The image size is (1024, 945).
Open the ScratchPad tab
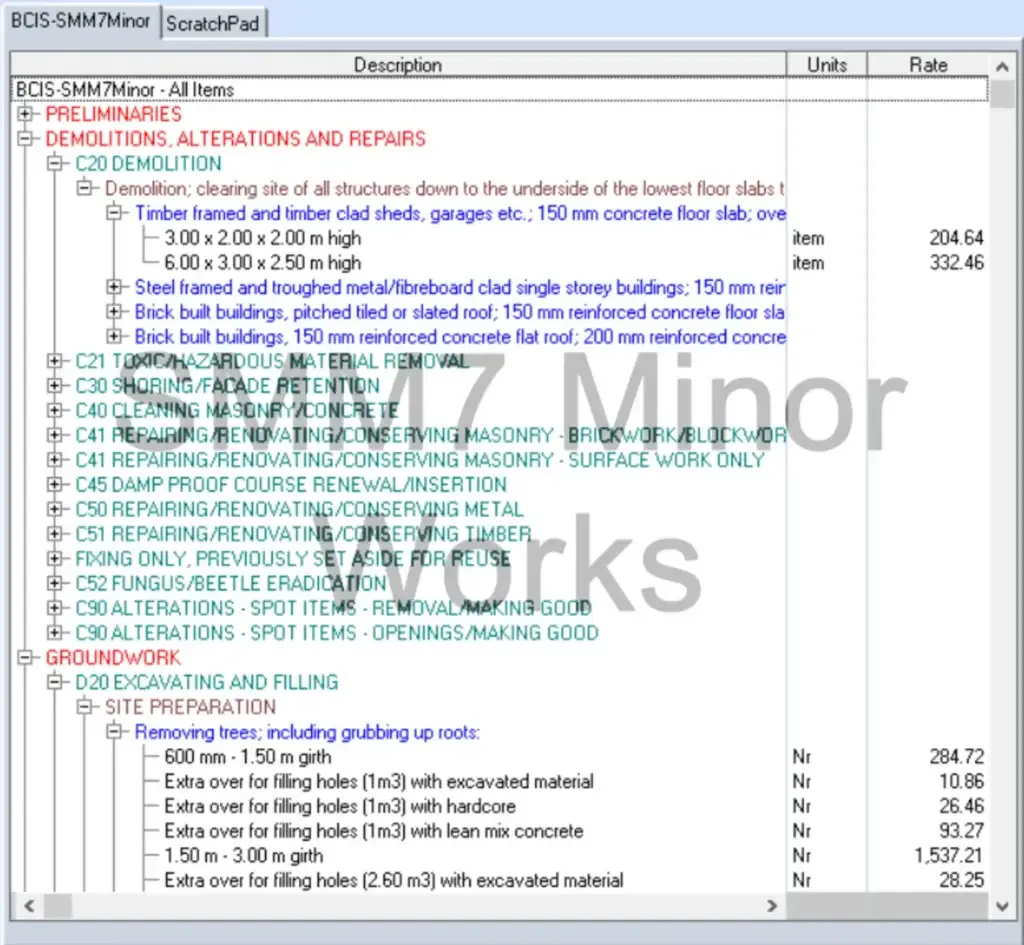pos(213,24)
